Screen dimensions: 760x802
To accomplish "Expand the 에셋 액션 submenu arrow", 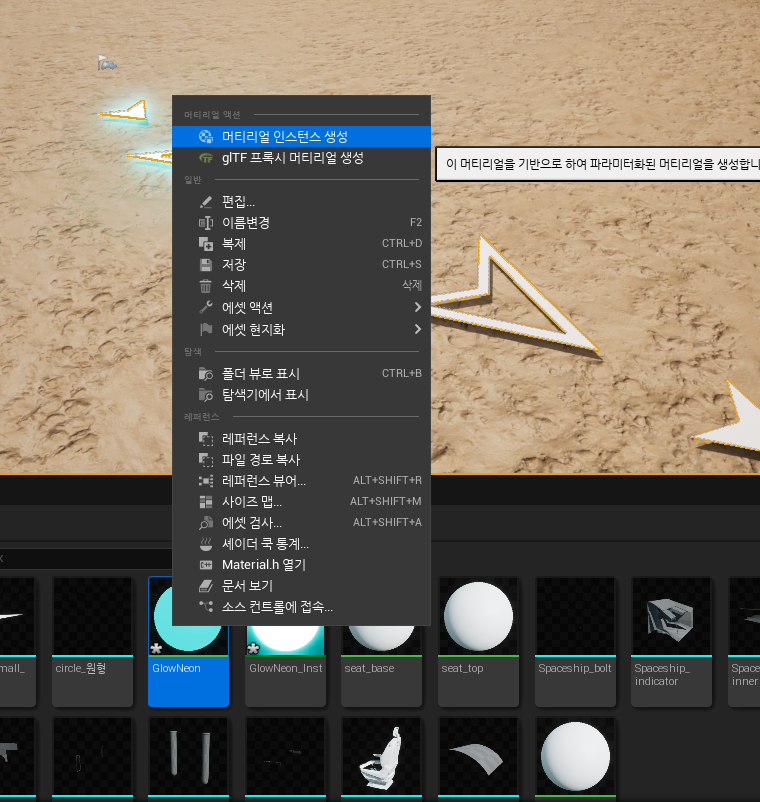I will pyautogui.click(x=418, y=307).
